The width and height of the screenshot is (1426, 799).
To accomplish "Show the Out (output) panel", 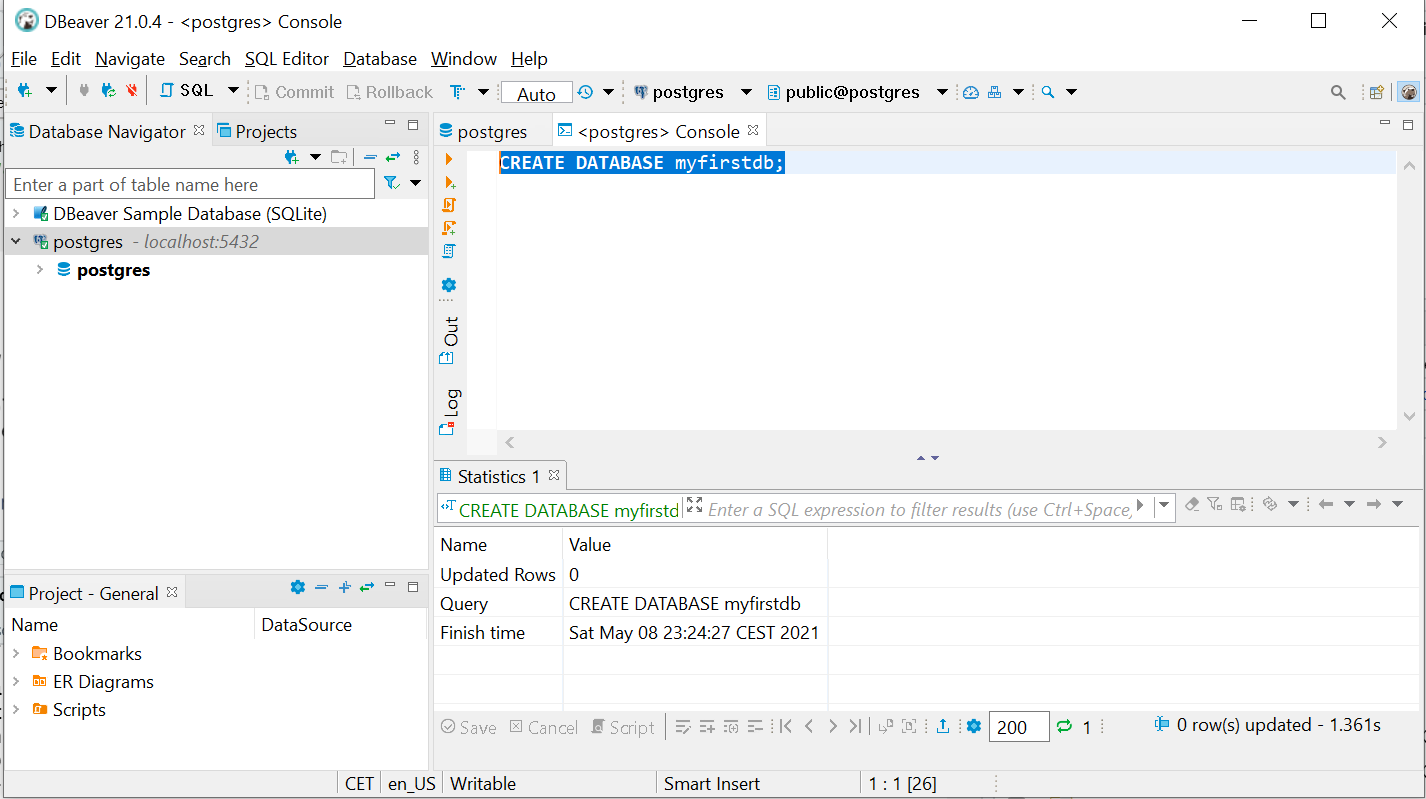I will point(450,340).
